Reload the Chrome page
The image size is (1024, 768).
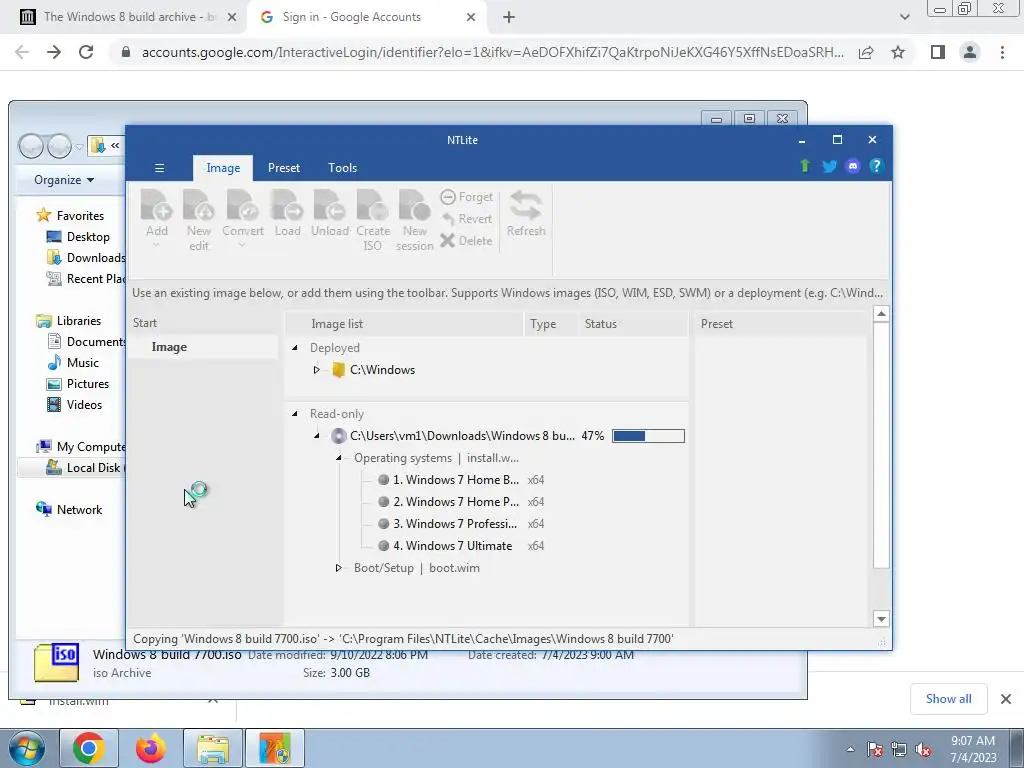click(x=86, y=52)
